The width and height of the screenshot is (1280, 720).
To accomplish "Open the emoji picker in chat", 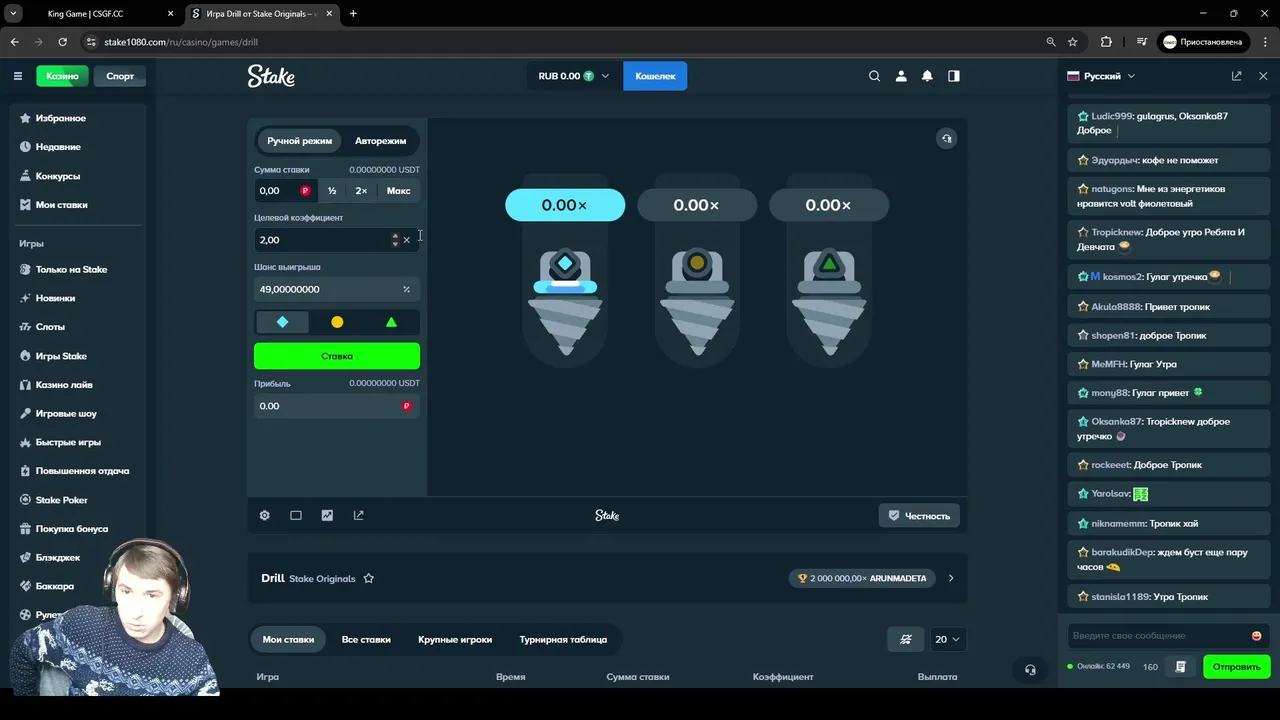I will 1257,636.
